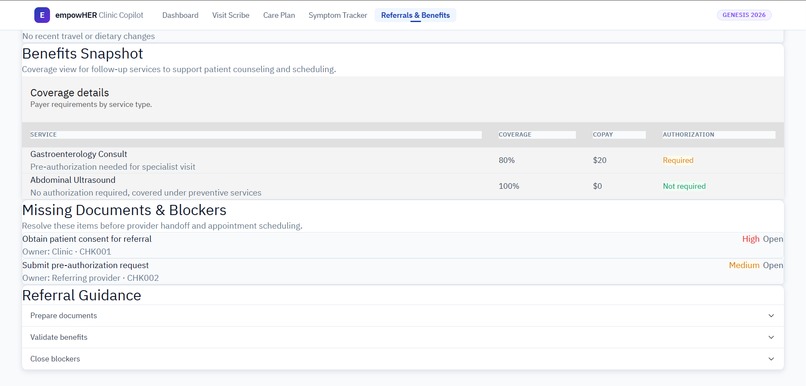The image size is (806, 386).
Task: Click Pre-authorization needed for specialist visit note
Action: click(113, 167)
